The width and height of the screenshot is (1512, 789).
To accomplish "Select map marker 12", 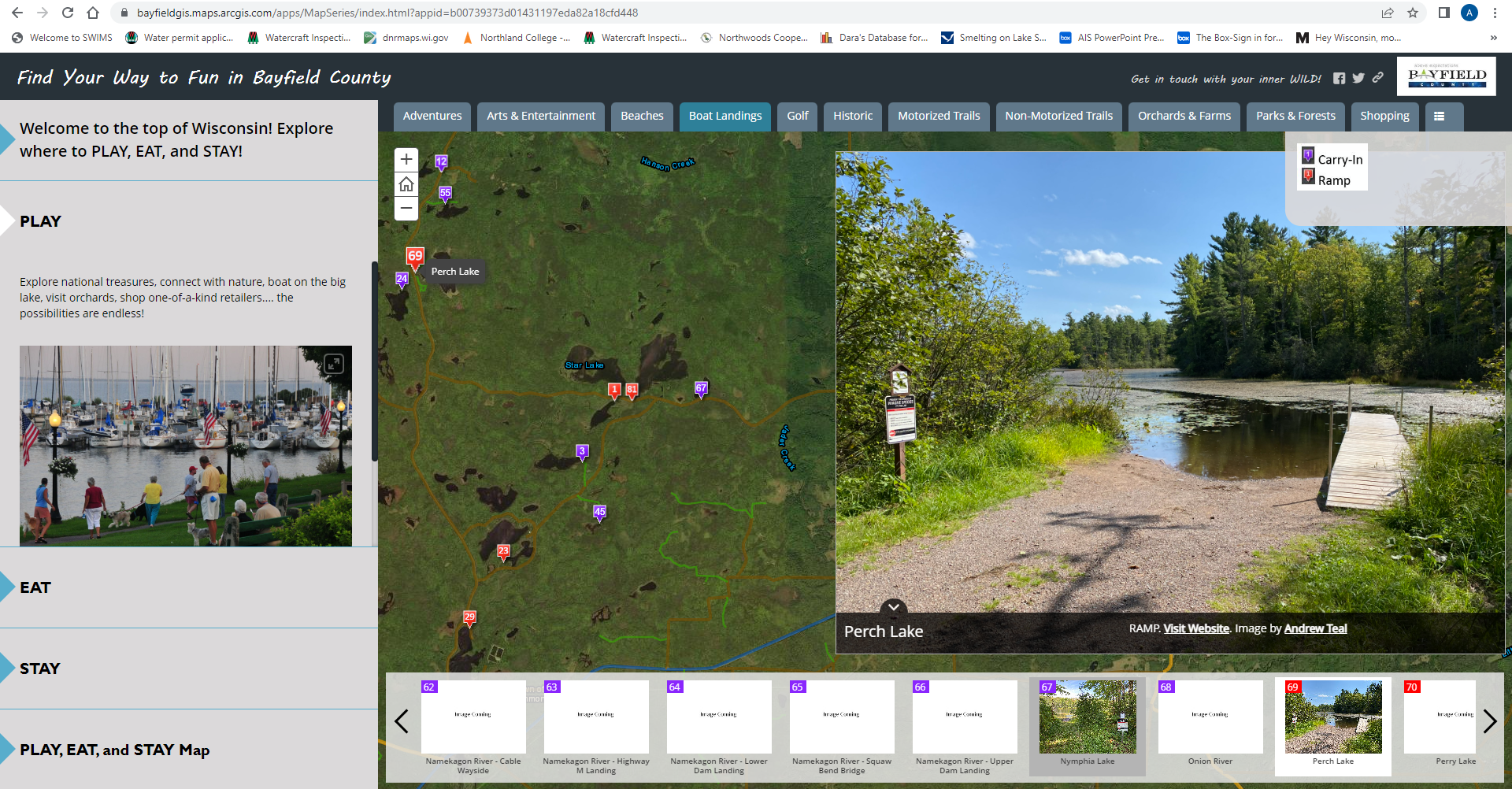I will (441, 162).
